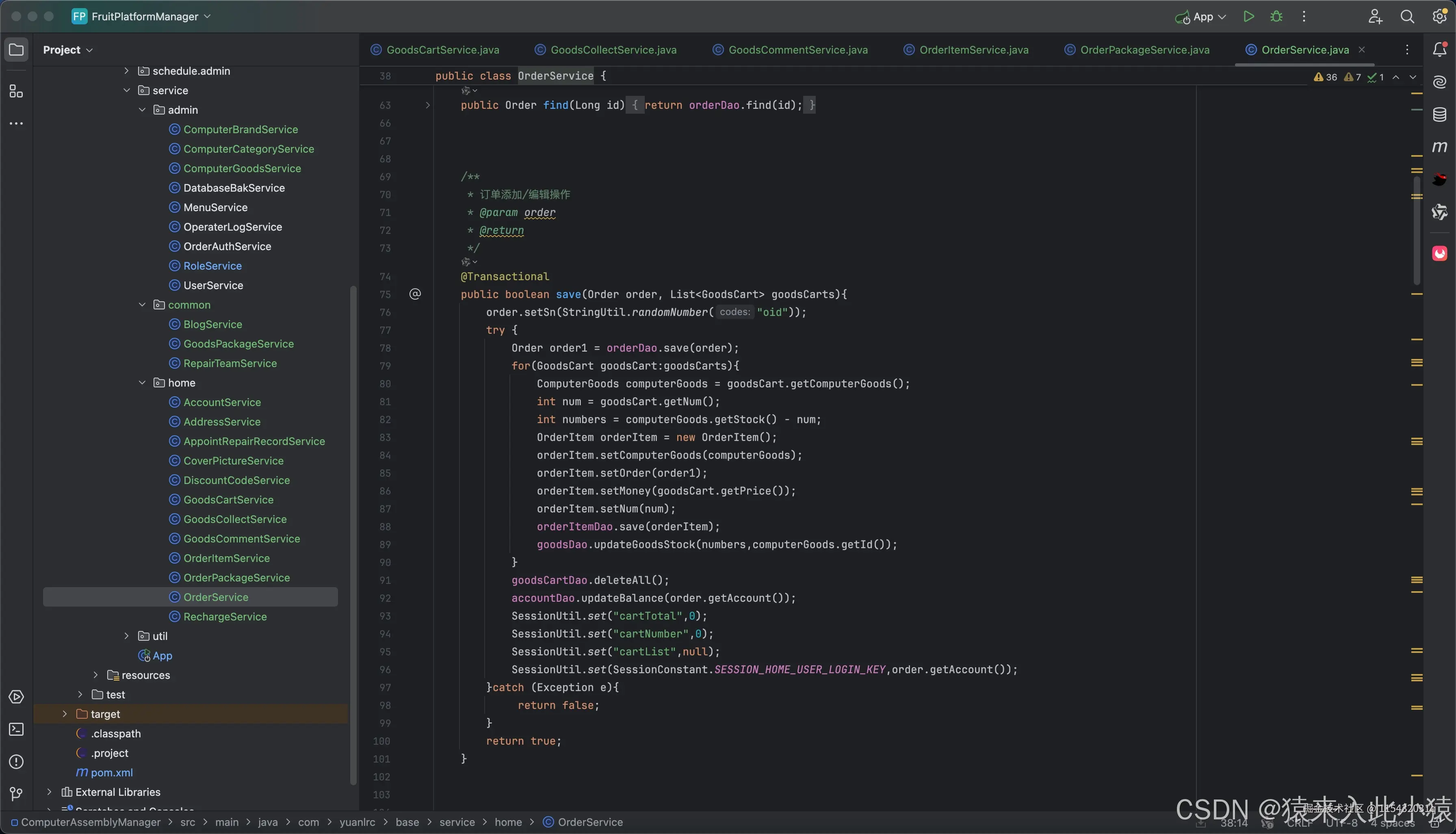
Task: Open RechargeService in project tree
Action: 225,616
